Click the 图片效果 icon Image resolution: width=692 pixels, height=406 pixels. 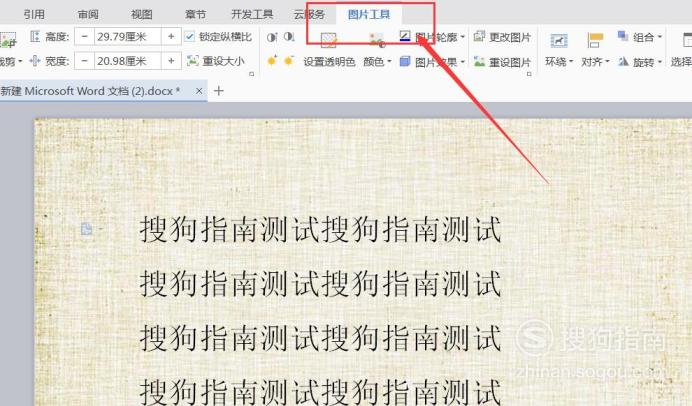[x=405, y=61]
